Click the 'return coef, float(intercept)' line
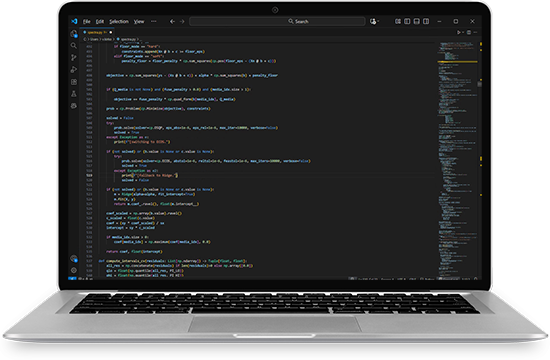The height and width of the screenshot is (360, 550). click(x=134, y=252)
